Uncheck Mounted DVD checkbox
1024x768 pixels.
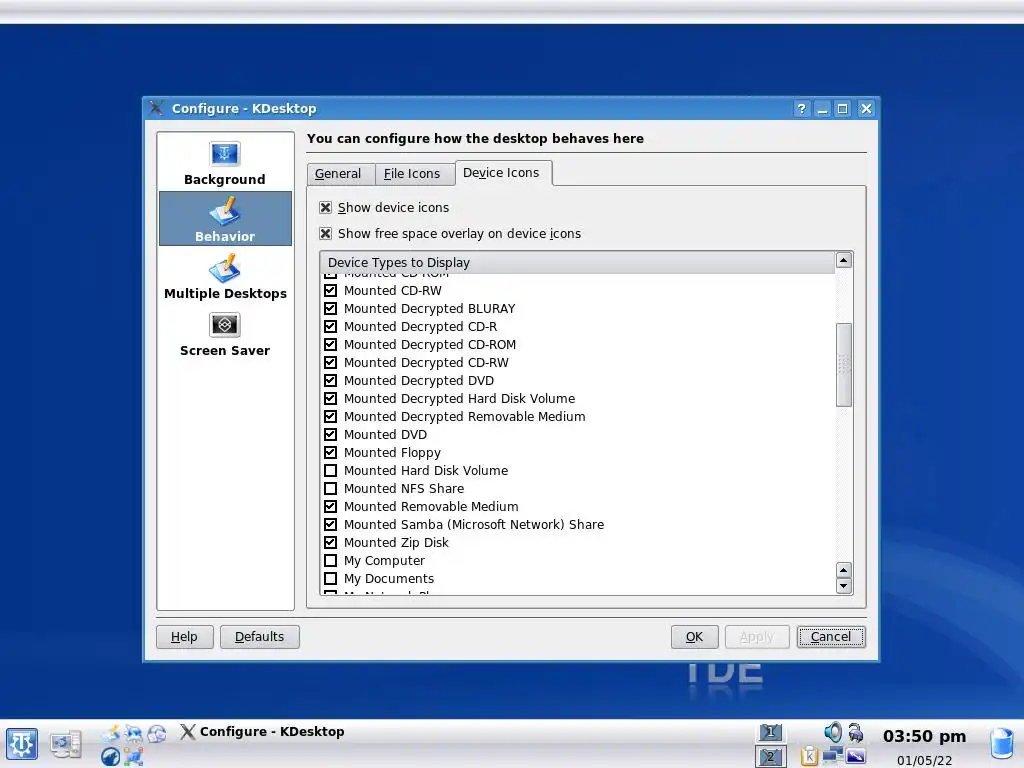point(330,434)
